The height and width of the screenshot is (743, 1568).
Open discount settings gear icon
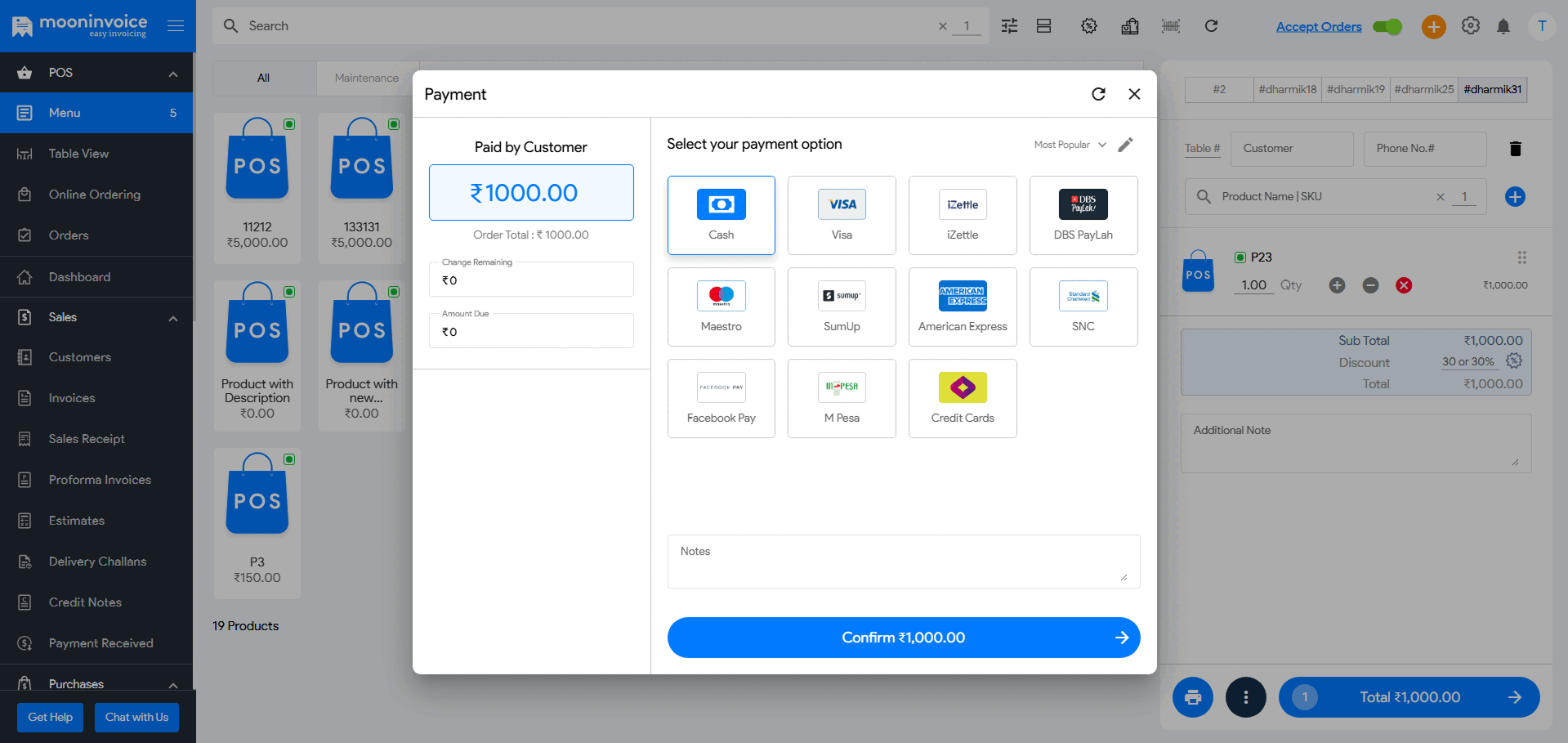(x=1514, y=361)
